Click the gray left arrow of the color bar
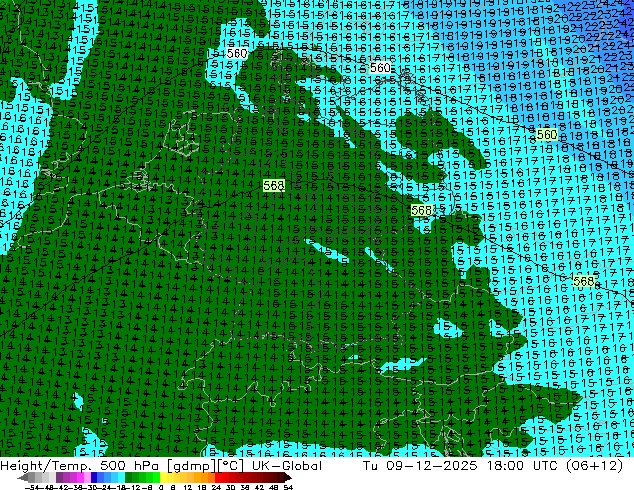 coord(23,477)
